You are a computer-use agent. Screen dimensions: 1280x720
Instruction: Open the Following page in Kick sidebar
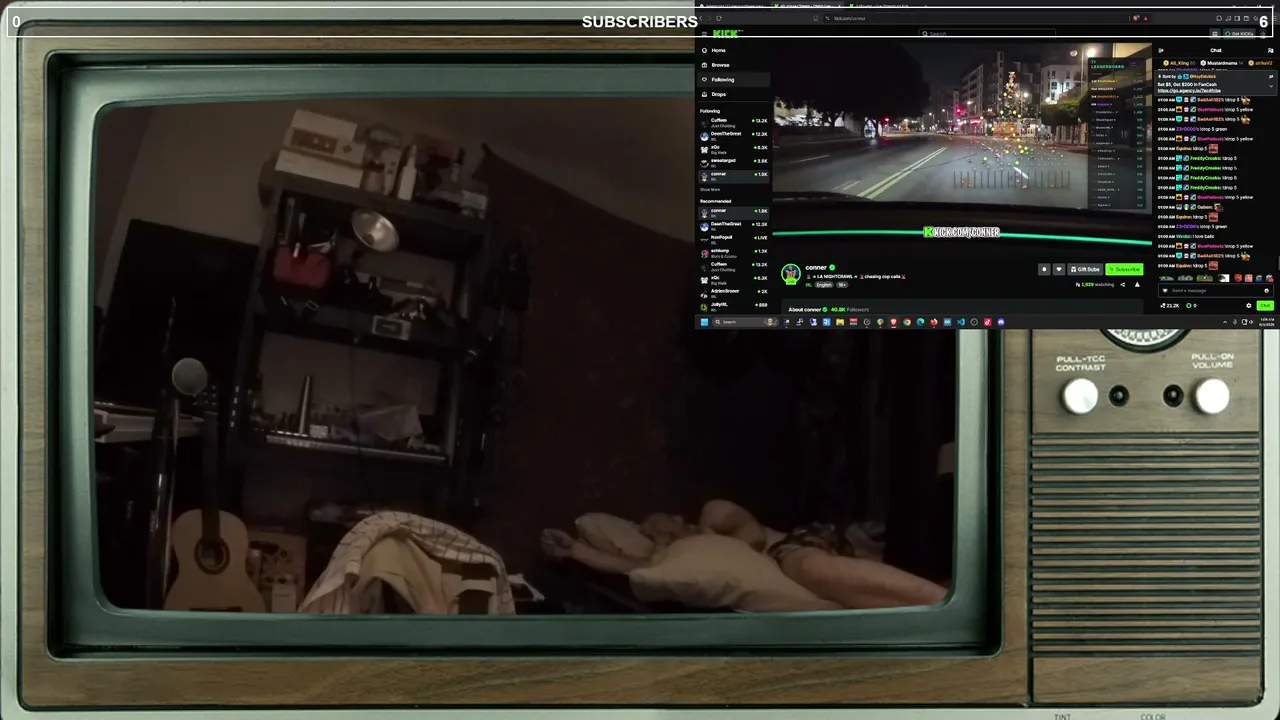(733, 79)
